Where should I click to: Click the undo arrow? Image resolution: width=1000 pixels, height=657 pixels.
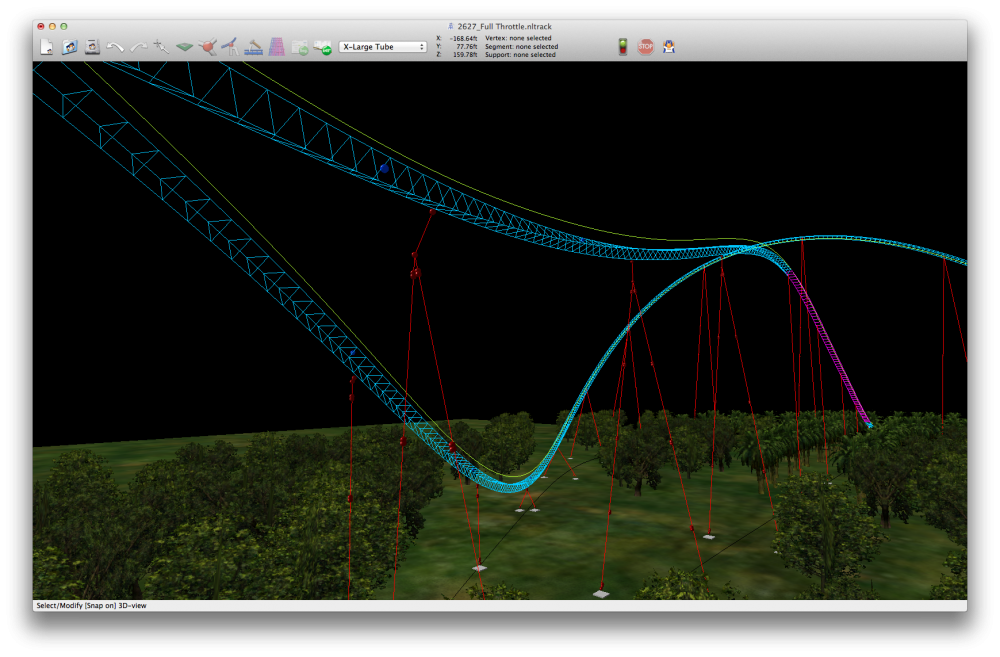click(115, 46)
